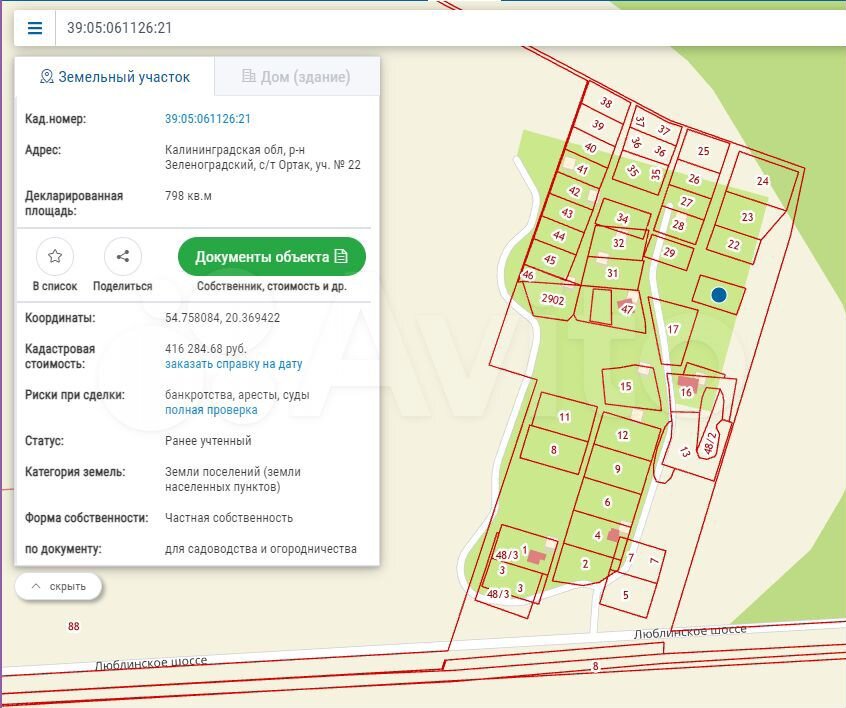Collapse the info panel with скрыть
This screenshot has width=846, height=708.
tap(58, 586)
